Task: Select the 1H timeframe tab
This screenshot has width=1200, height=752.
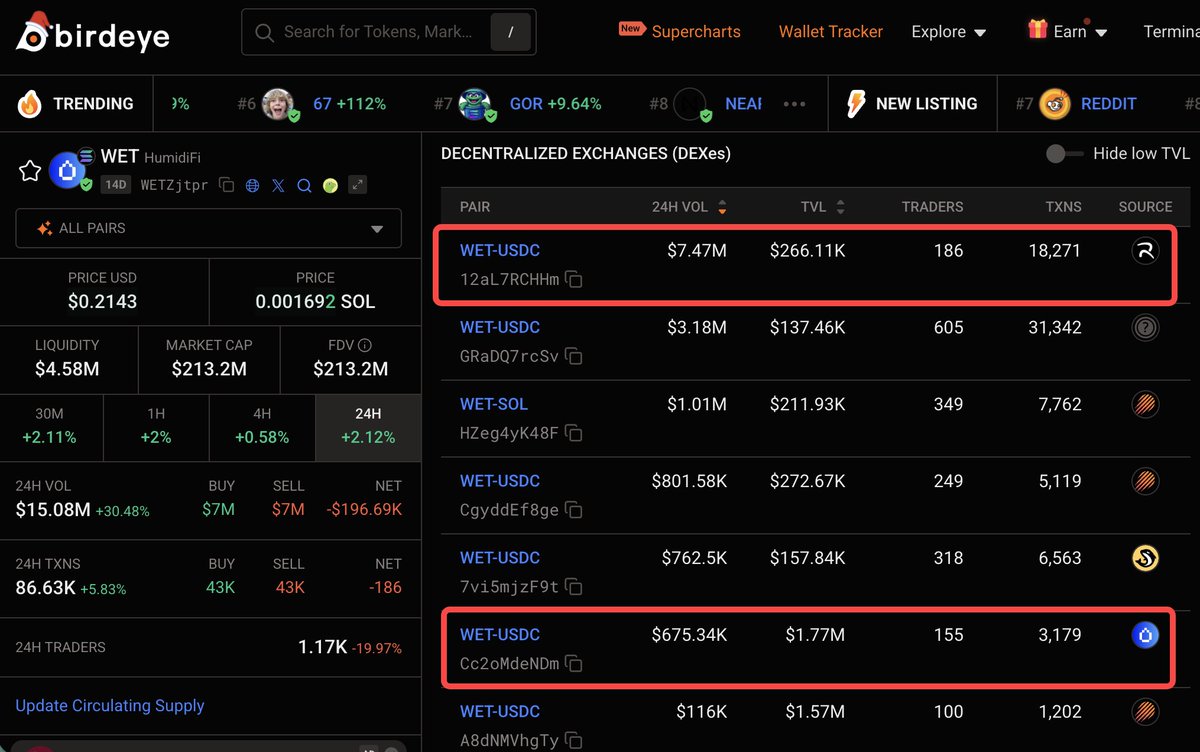Action: [157, 426]
